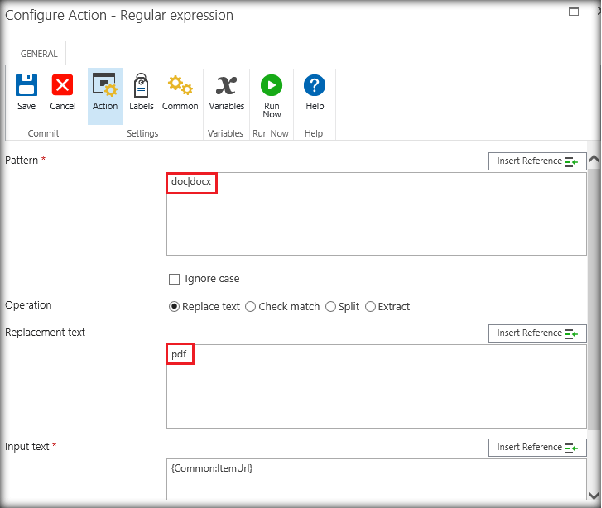Select the Extract operation
This screenshot has width=602, height=508.
[x=370, y=306]
